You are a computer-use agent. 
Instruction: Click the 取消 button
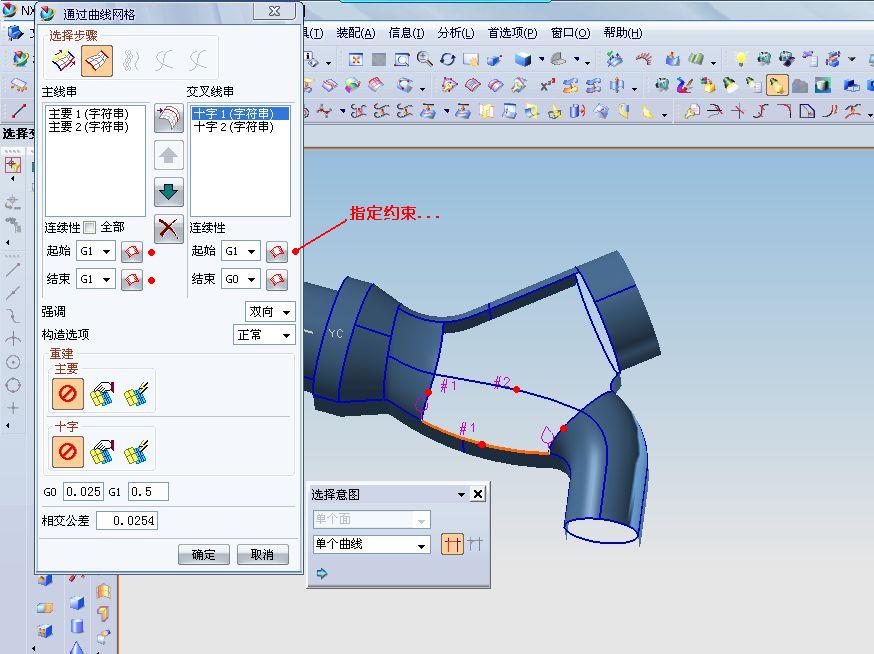tap(263, 555)
